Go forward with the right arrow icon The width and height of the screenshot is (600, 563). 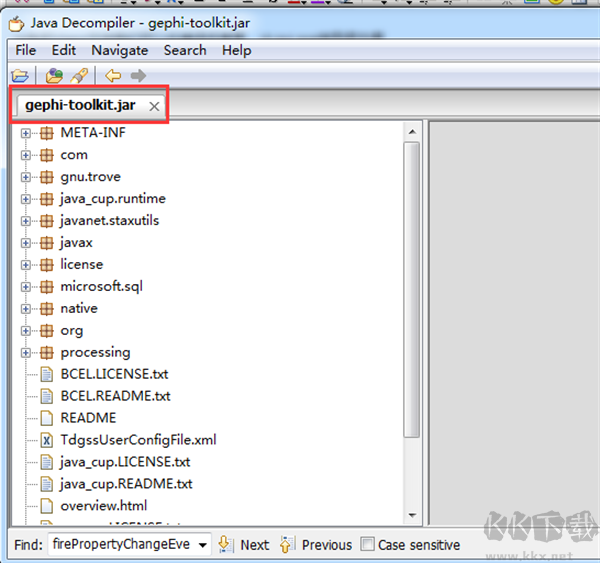pyautogui.click(x=138, y=76)
